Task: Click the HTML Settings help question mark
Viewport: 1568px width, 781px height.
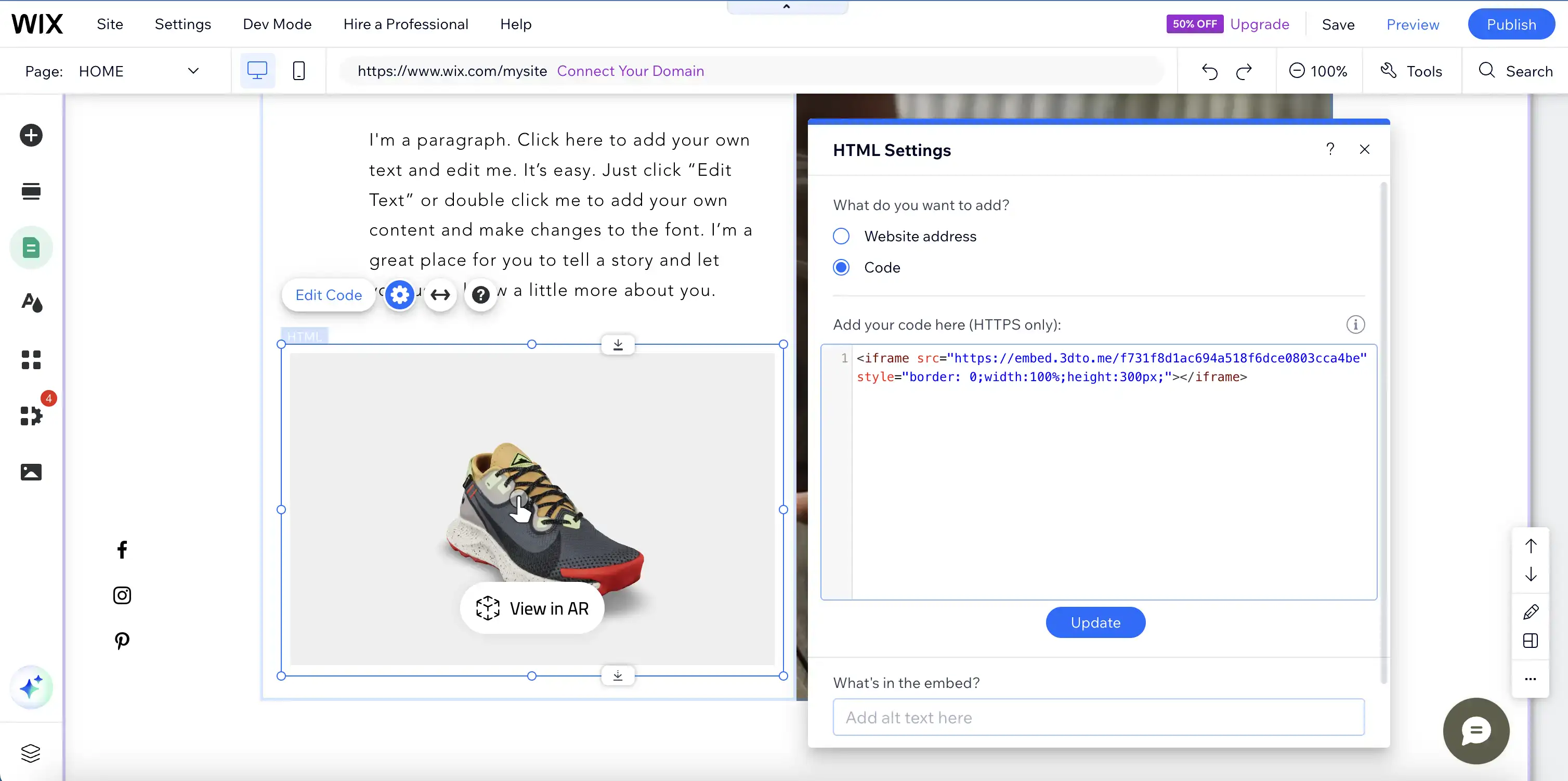Action: coord(1330,149)
